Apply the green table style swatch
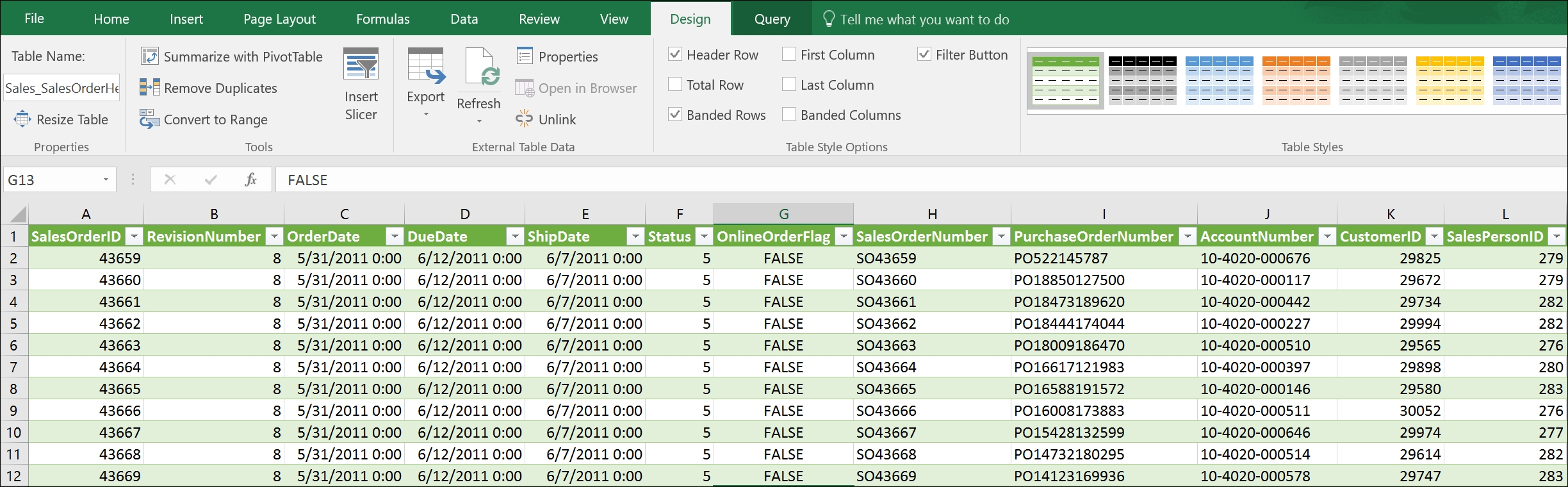The height and width of the screenshot is (487, 1568). pyautogui.click(x=1066, y=80)
